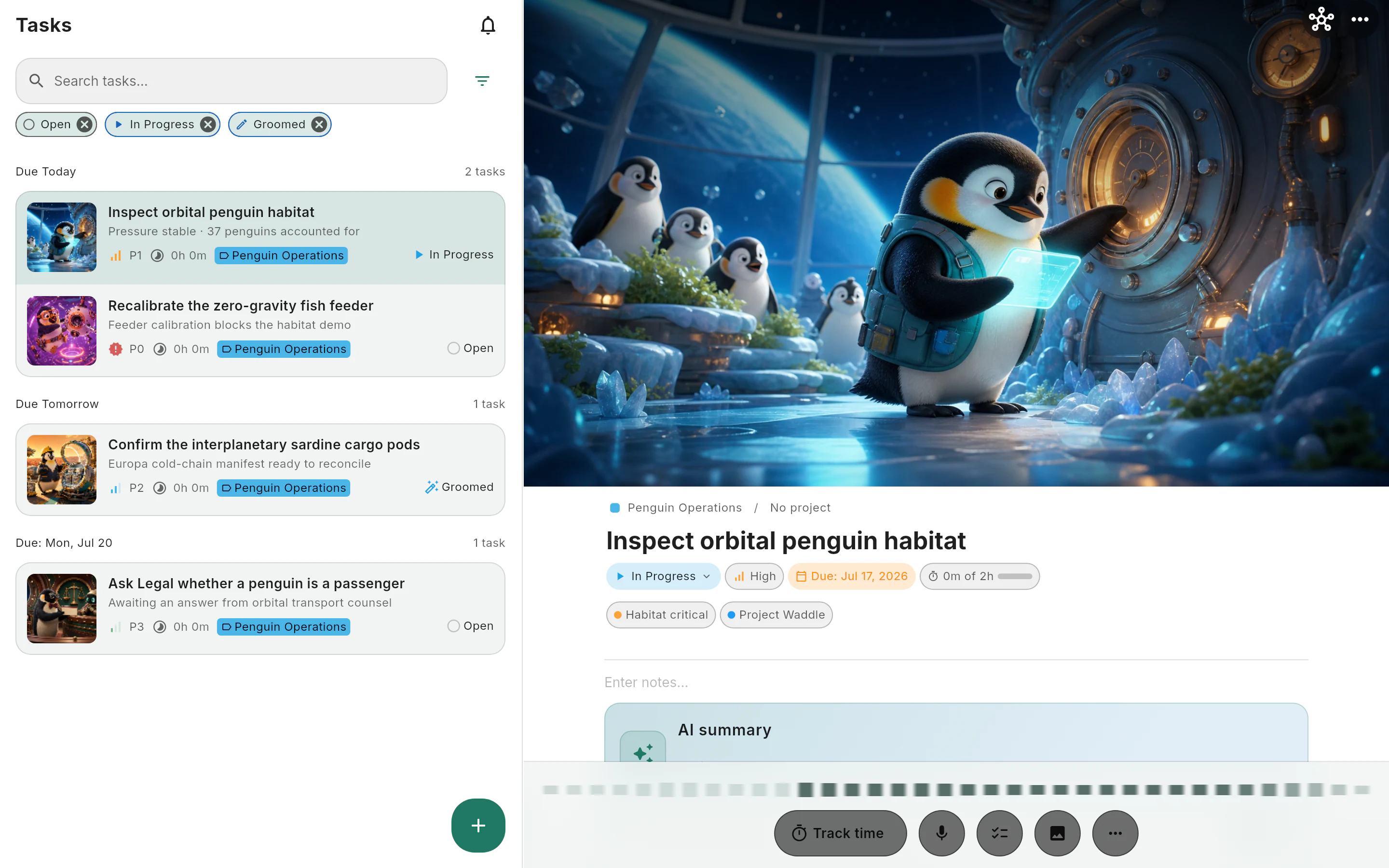This screenshot has height=868, width=1389.
Task: Open the notifications bell
Action: 488,25
